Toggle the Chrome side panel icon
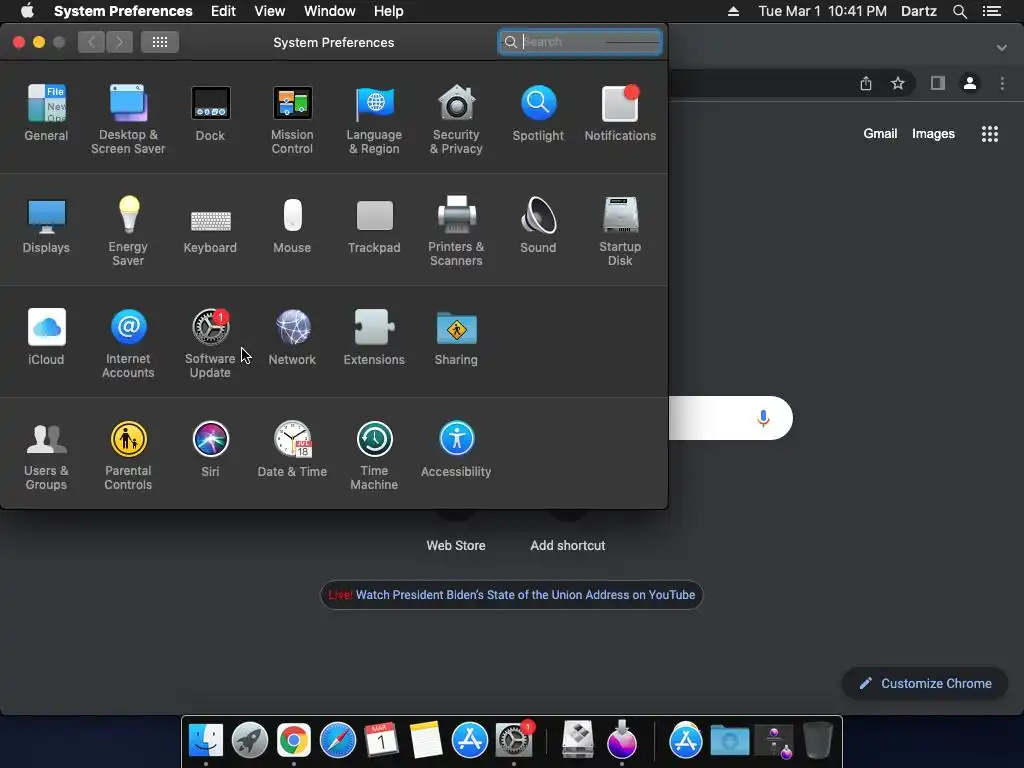The image size is (1024, 768). point(938,83)
